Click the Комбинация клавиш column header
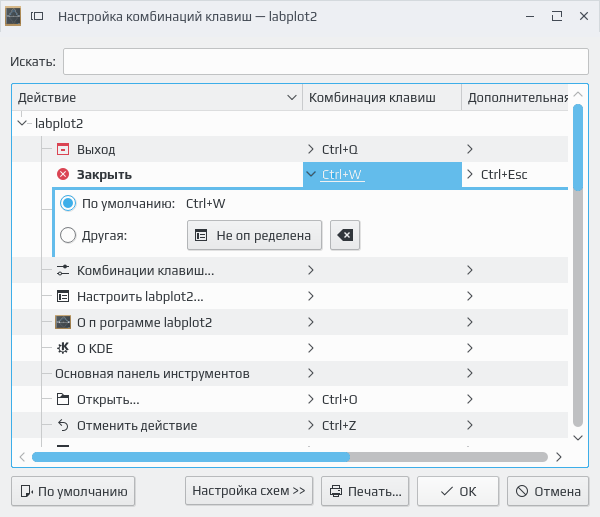 [x=382, y=98]
